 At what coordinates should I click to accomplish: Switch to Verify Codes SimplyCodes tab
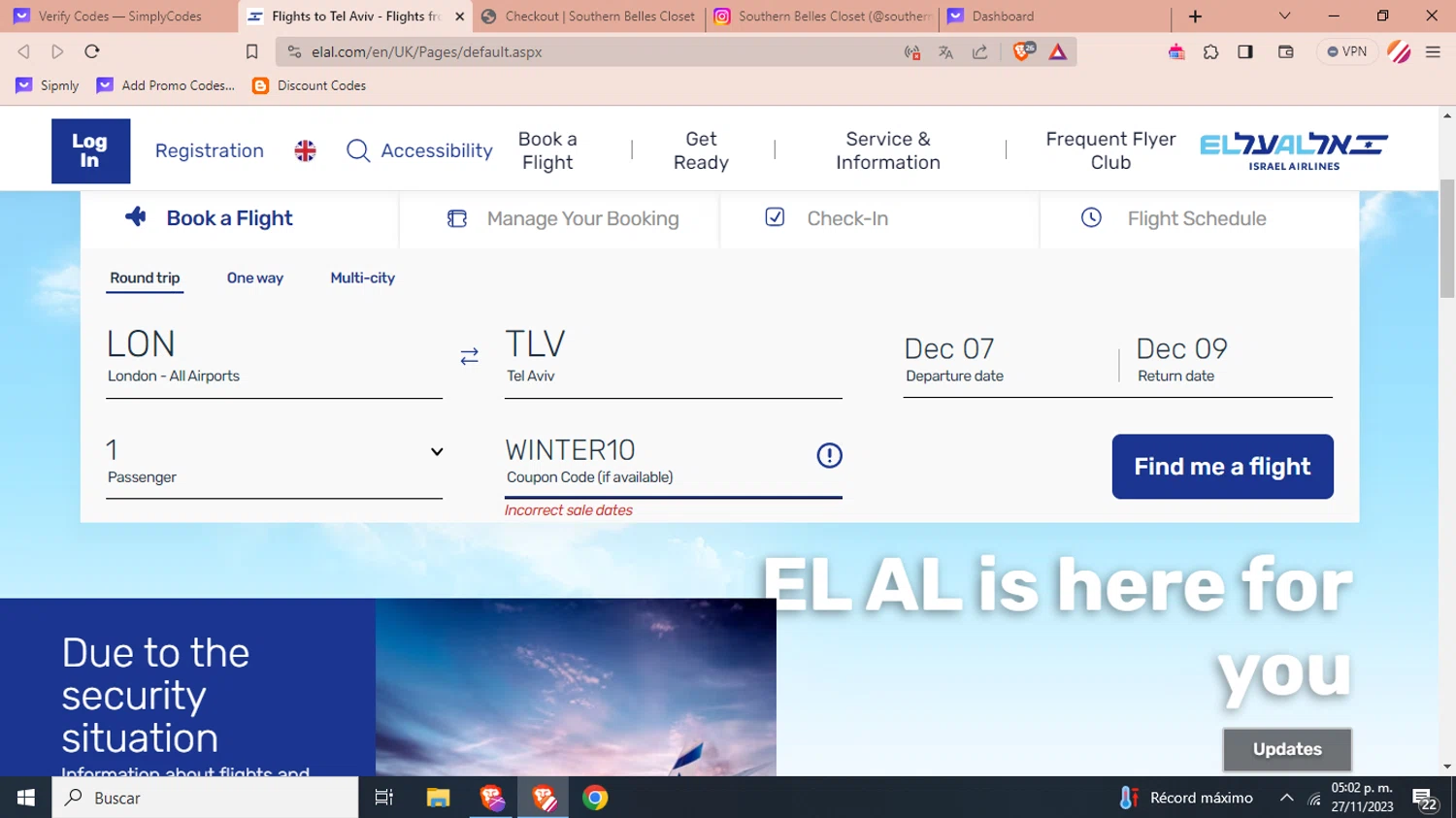coord(119,16)
